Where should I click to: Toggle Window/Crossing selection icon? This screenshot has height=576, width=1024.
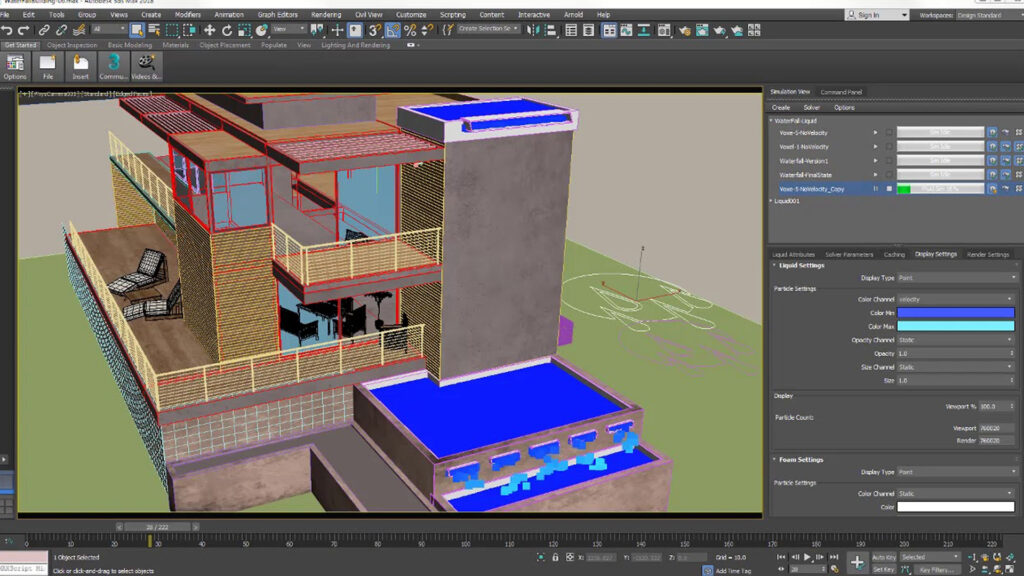pyautogui.click(x=189, y=30)
